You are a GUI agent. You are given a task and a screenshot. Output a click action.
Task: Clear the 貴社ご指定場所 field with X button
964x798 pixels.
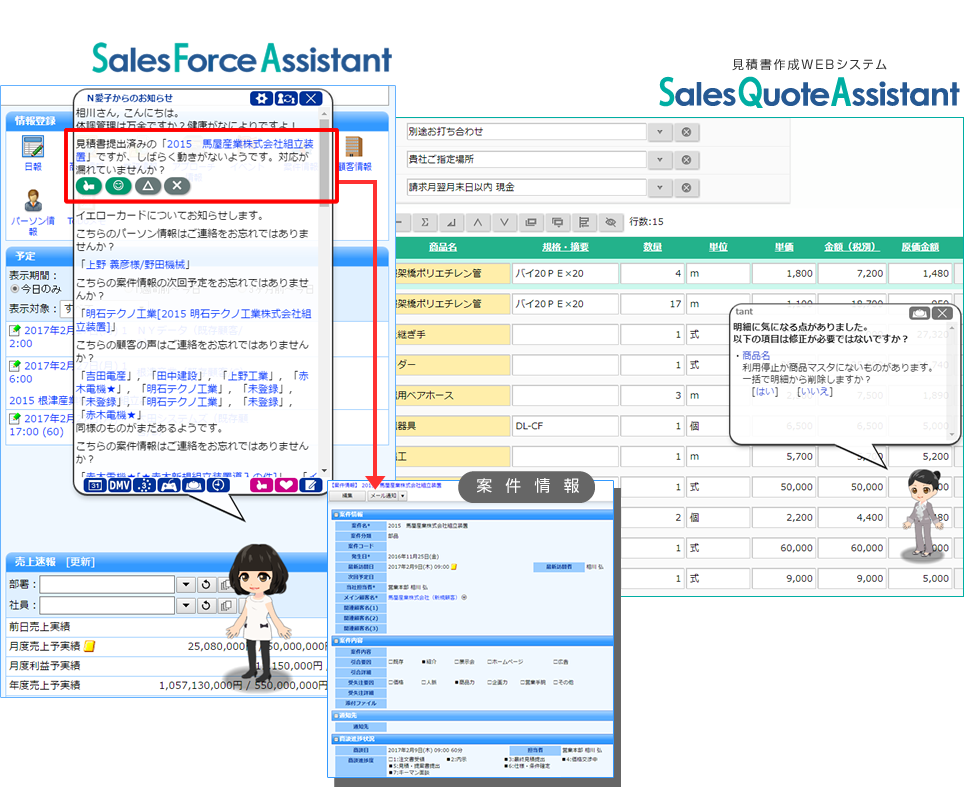[687, 160]
